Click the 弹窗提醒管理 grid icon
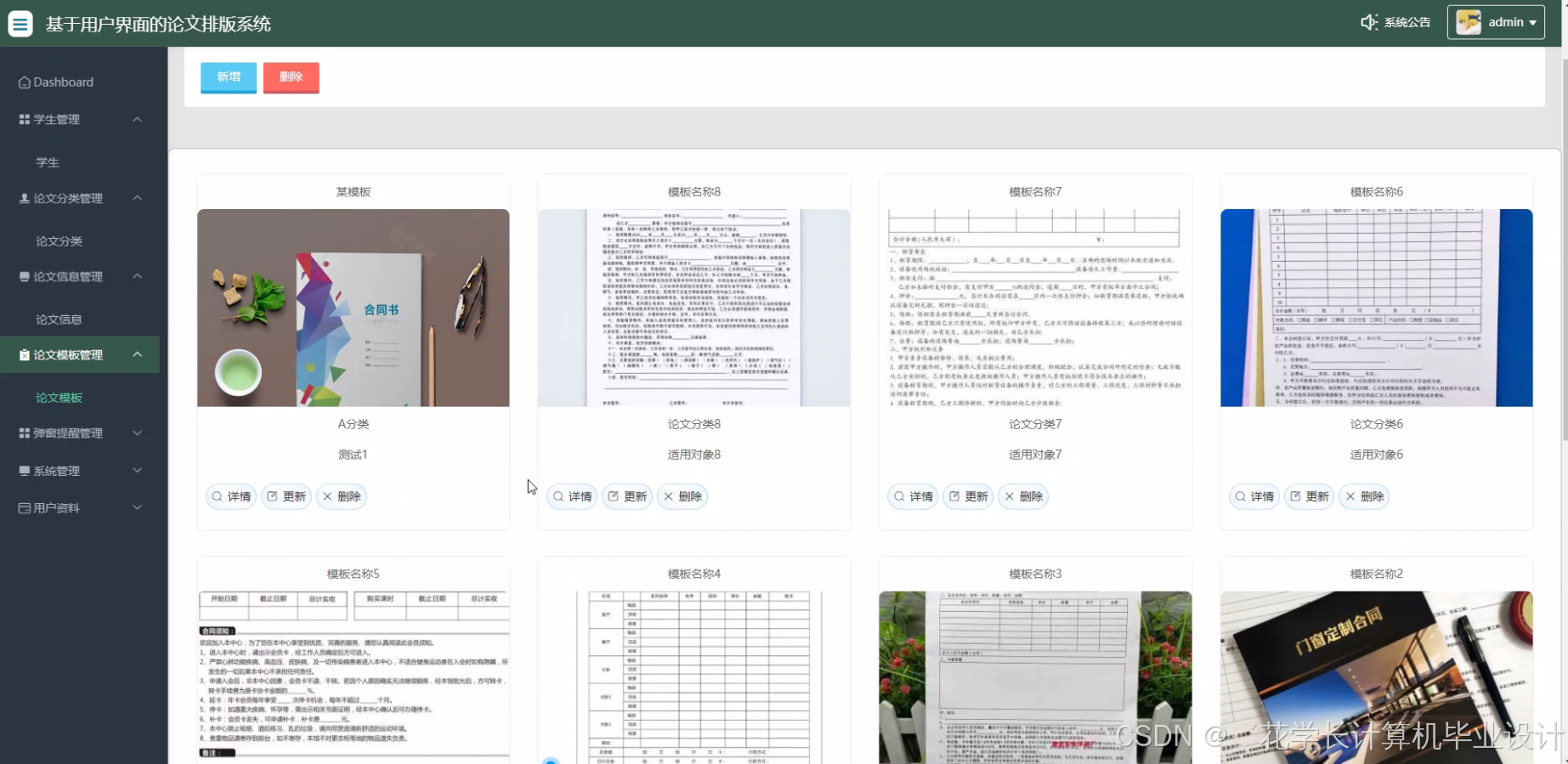The height and width of the screenshot is (764, 1568). tap(25, 433)
